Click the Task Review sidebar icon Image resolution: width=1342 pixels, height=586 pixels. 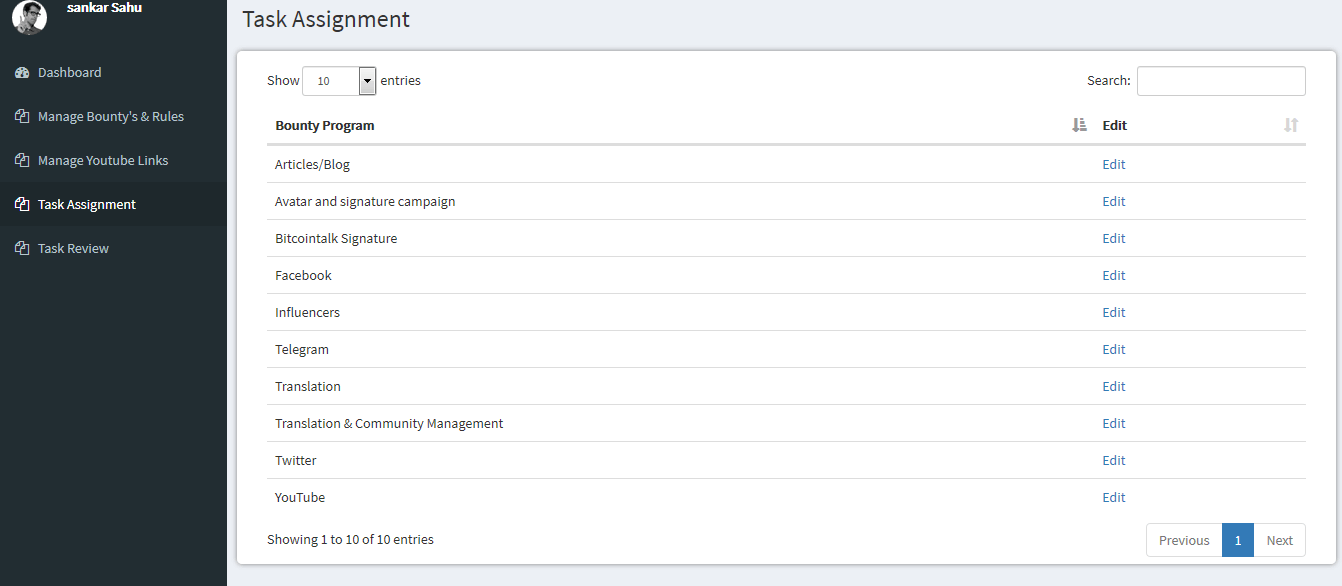click(x=22, y=249)
